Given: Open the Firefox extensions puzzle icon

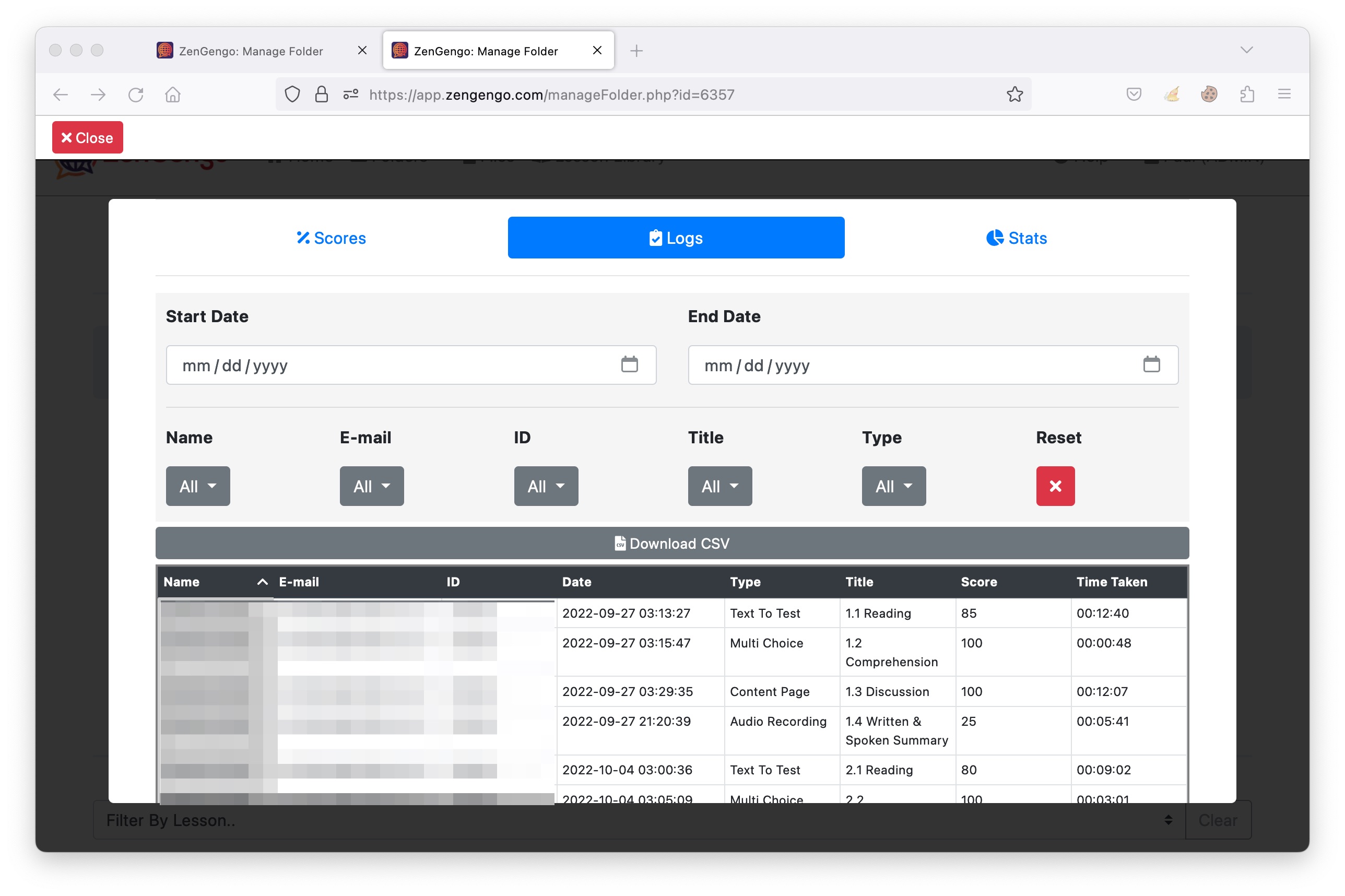Looking at the screenshot, I should tap(1247, 95).
